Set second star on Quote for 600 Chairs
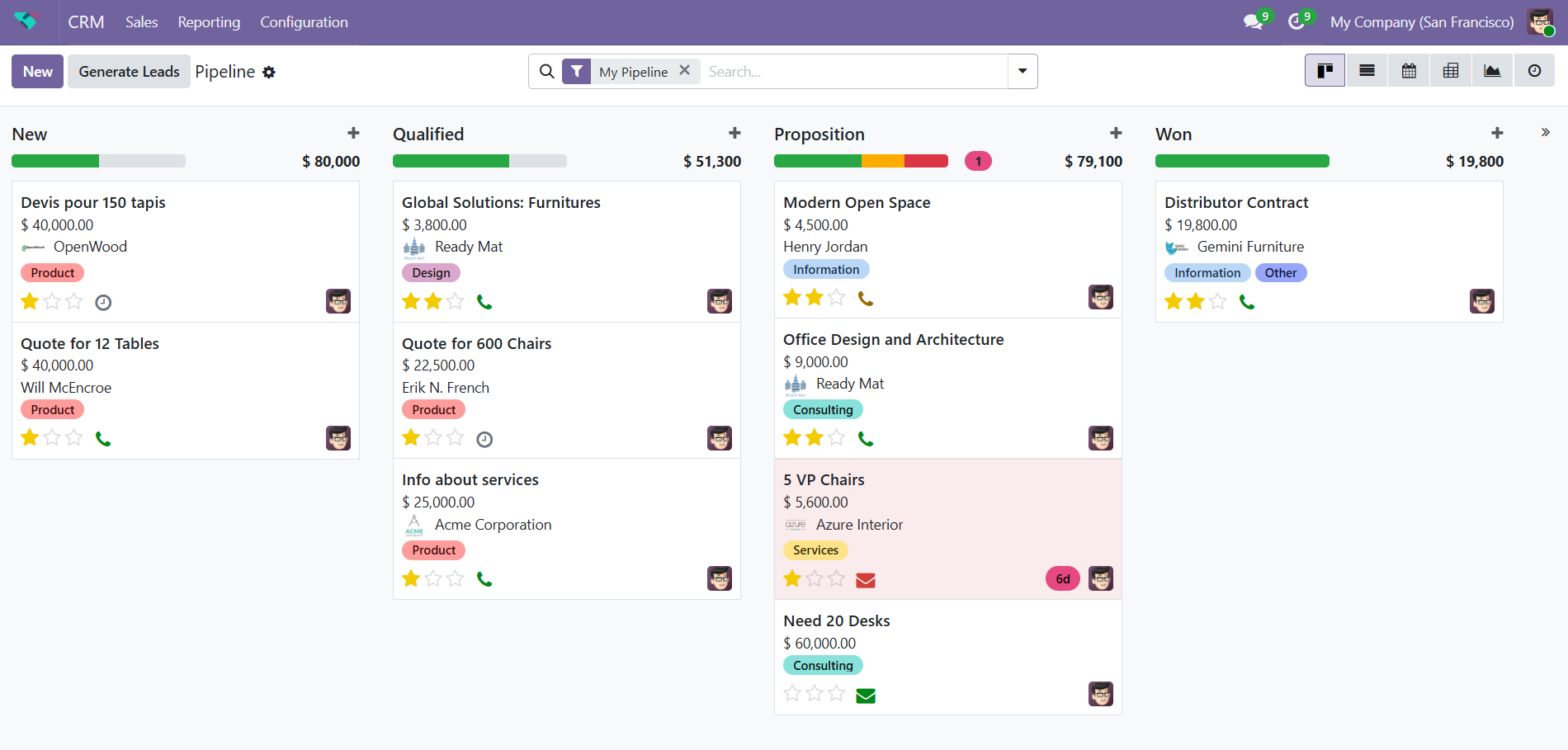 433,437
